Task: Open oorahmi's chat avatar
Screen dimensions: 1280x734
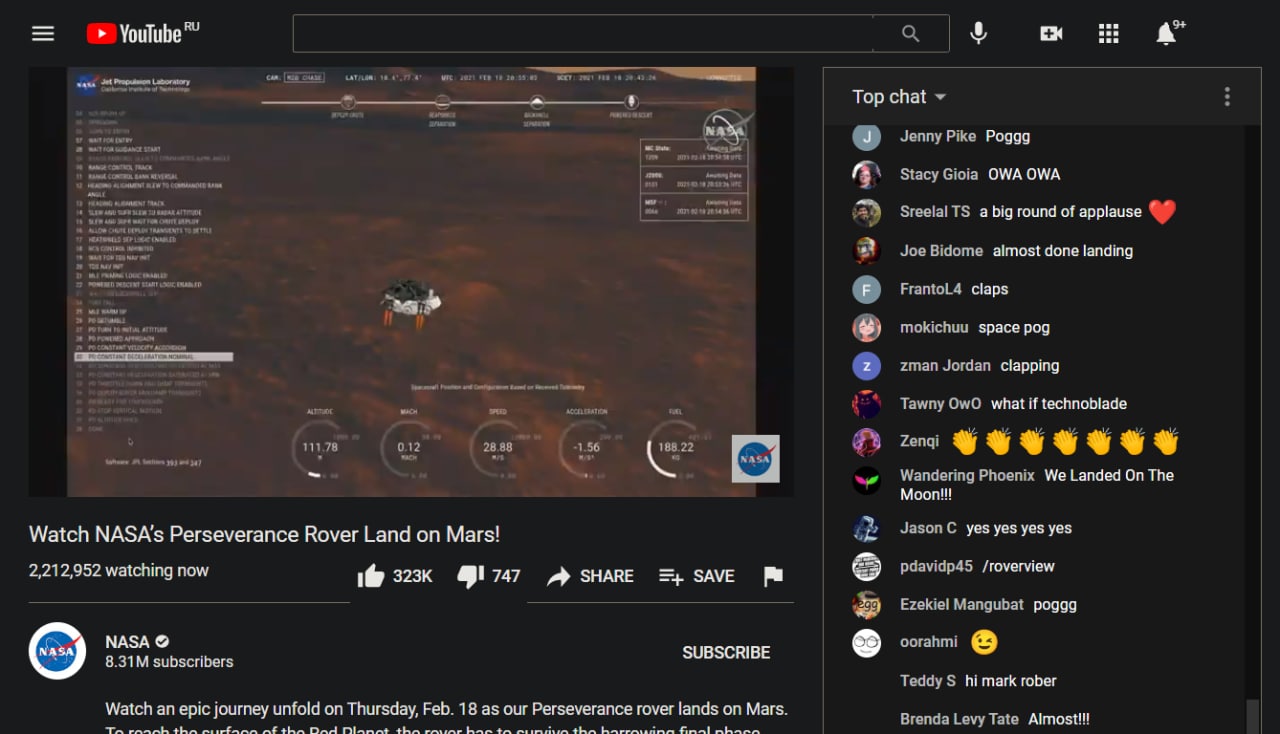Action: tap(866, 643)
